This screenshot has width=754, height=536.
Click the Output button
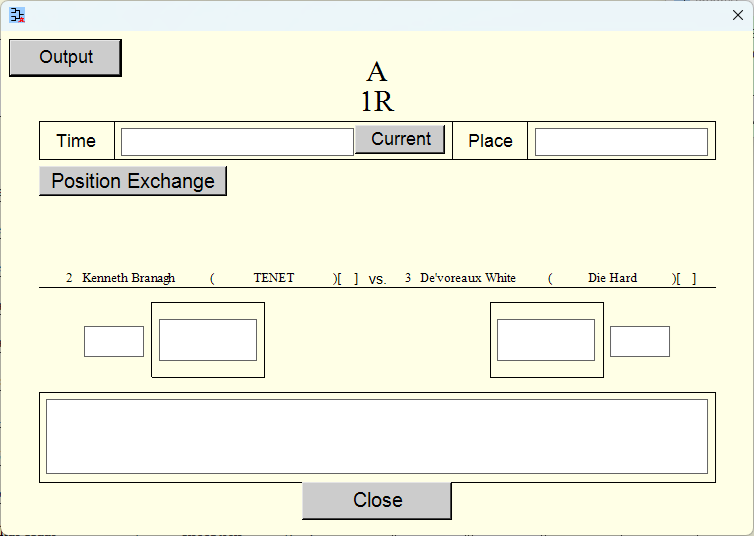pos(65,58)
